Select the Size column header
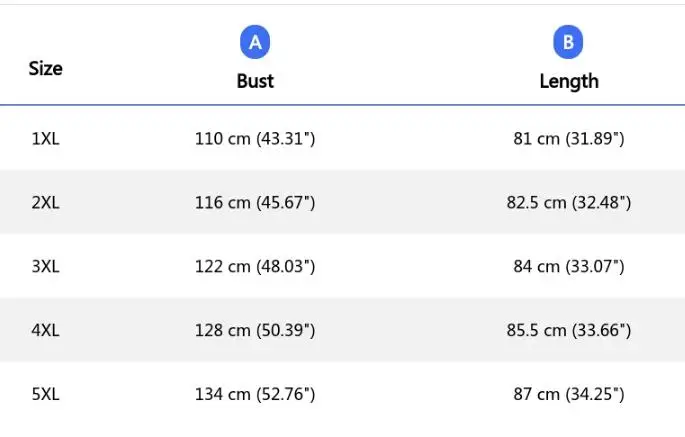This screenshot has height=437, width=685. click(45, 69)
